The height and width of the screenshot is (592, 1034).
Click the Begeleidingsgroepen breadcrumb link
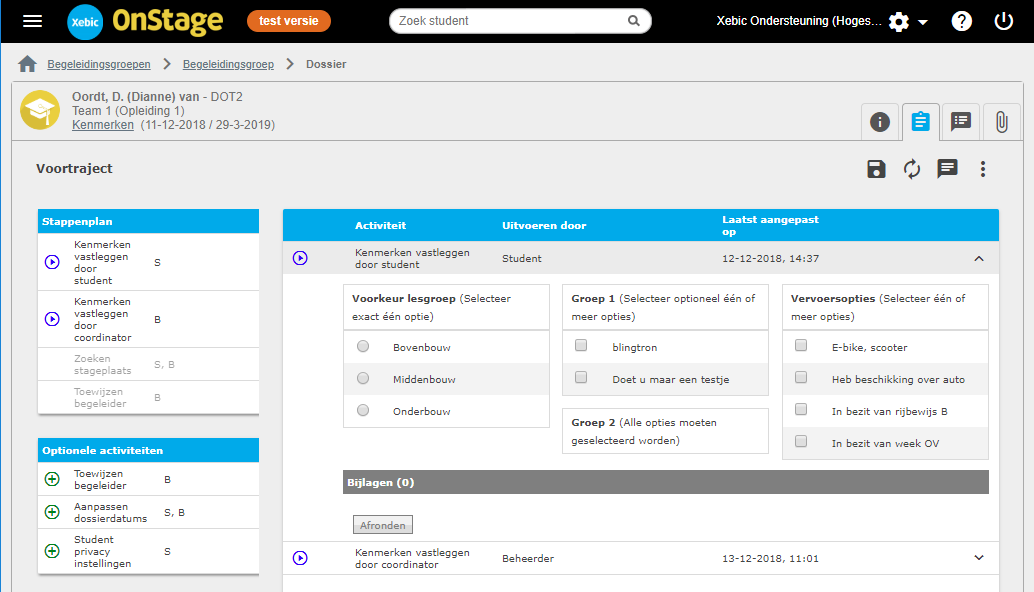point(99,64)
